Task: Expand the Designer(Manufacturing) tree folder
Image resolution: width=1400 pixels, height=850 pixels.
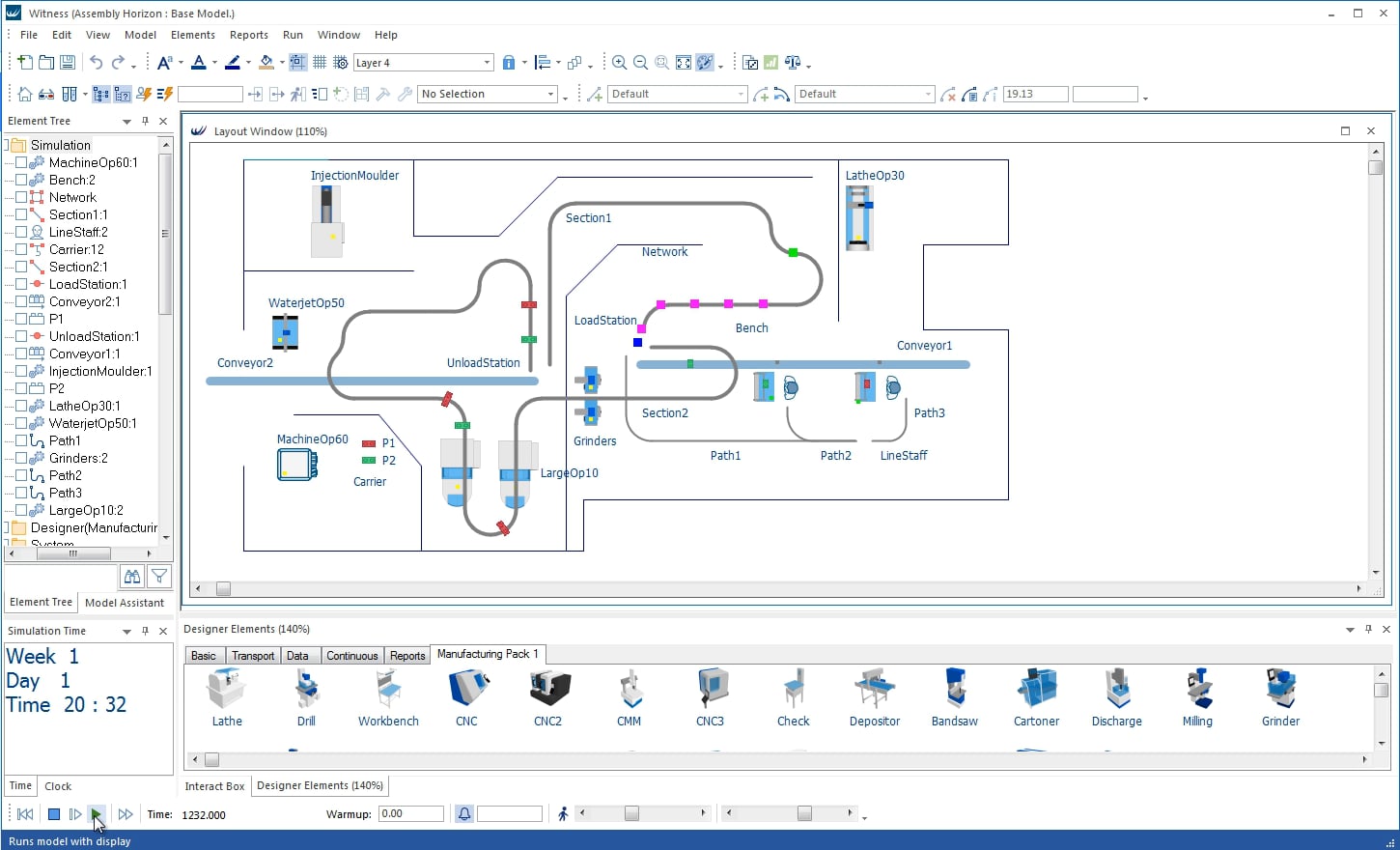Action: pos(7,527)
